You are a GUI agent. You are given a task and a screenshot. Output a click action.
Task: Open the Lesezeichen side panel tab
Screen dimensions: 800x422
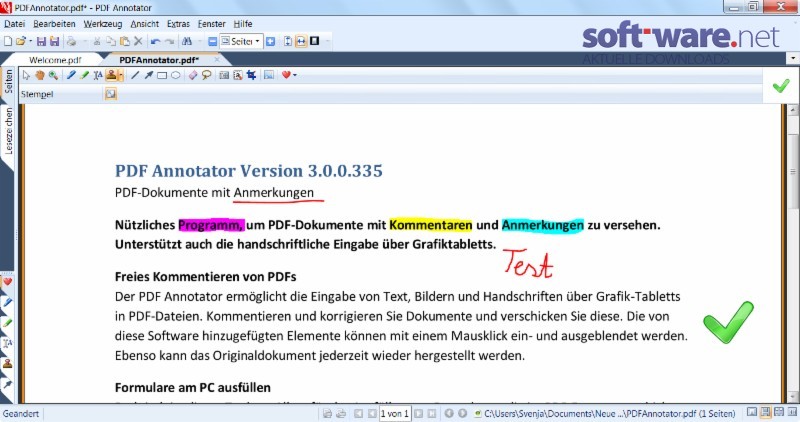(x=8, y=131)
